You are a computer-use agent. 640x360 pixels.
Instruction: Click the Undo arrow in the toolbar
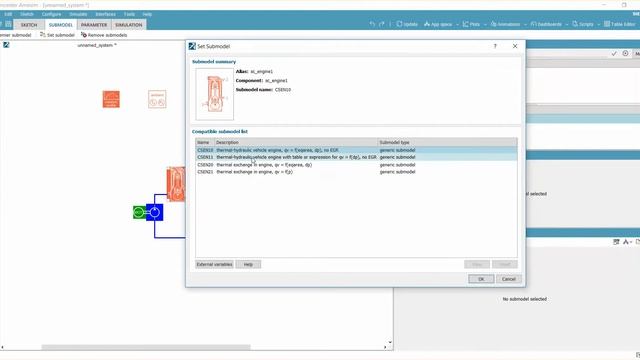(372, 24)
